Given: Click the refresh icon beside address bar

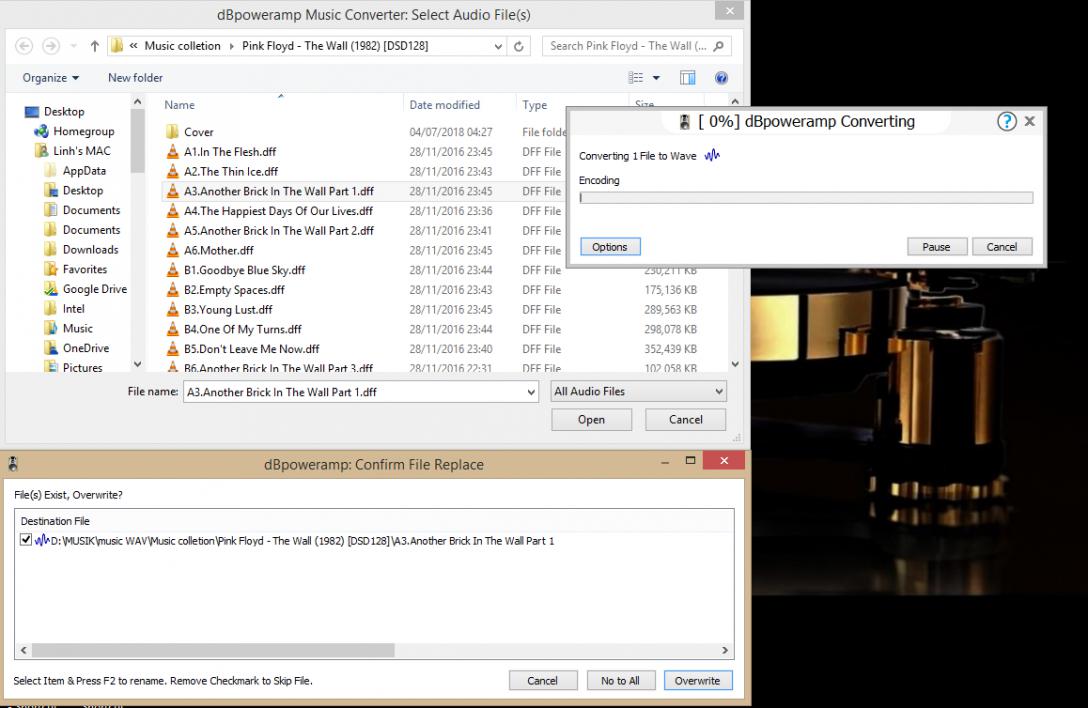Looking at the screenshot, I should point(519,46).
